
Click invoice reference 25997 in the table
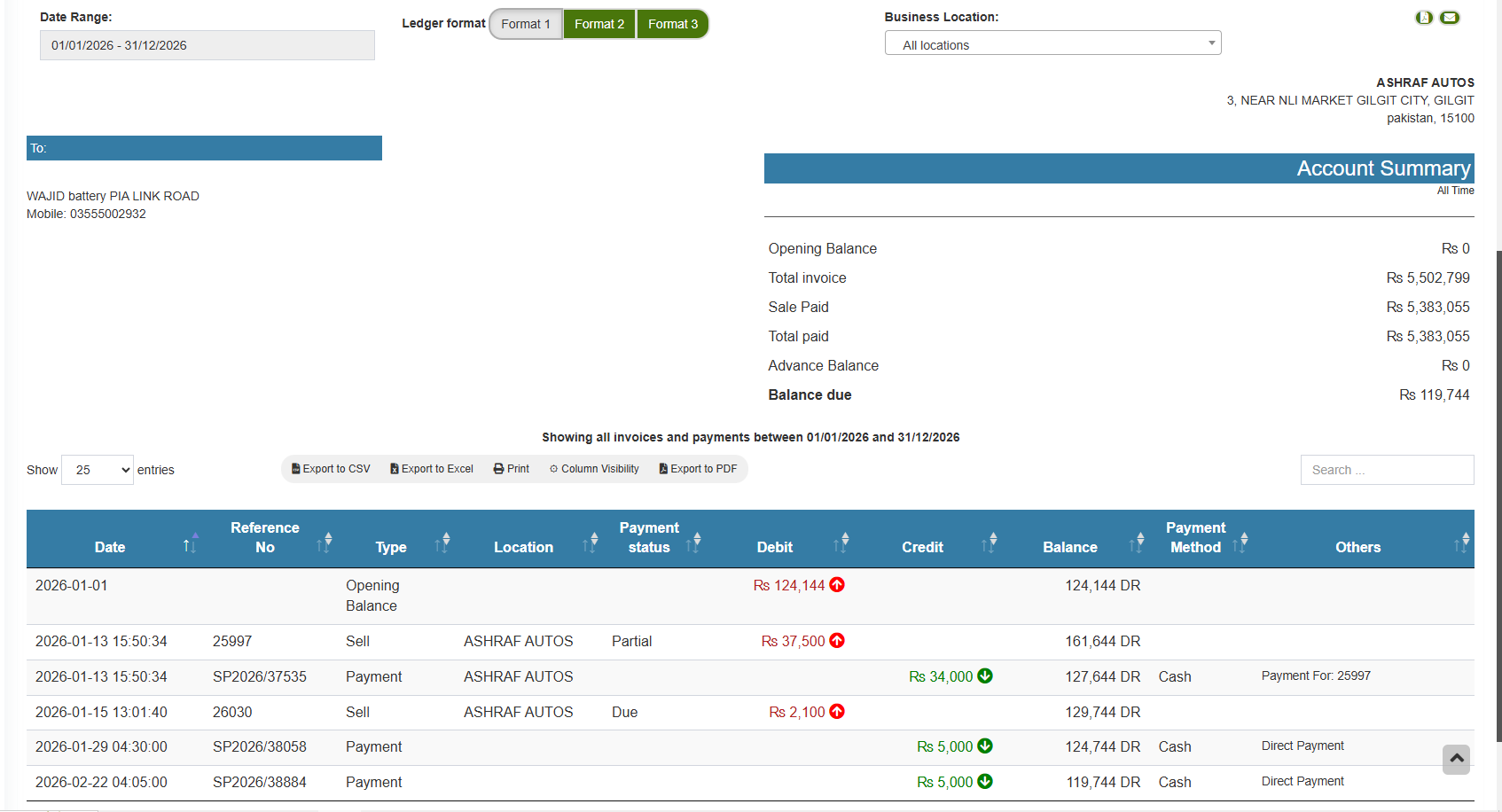pyautogui.click(x=232, y=641)
